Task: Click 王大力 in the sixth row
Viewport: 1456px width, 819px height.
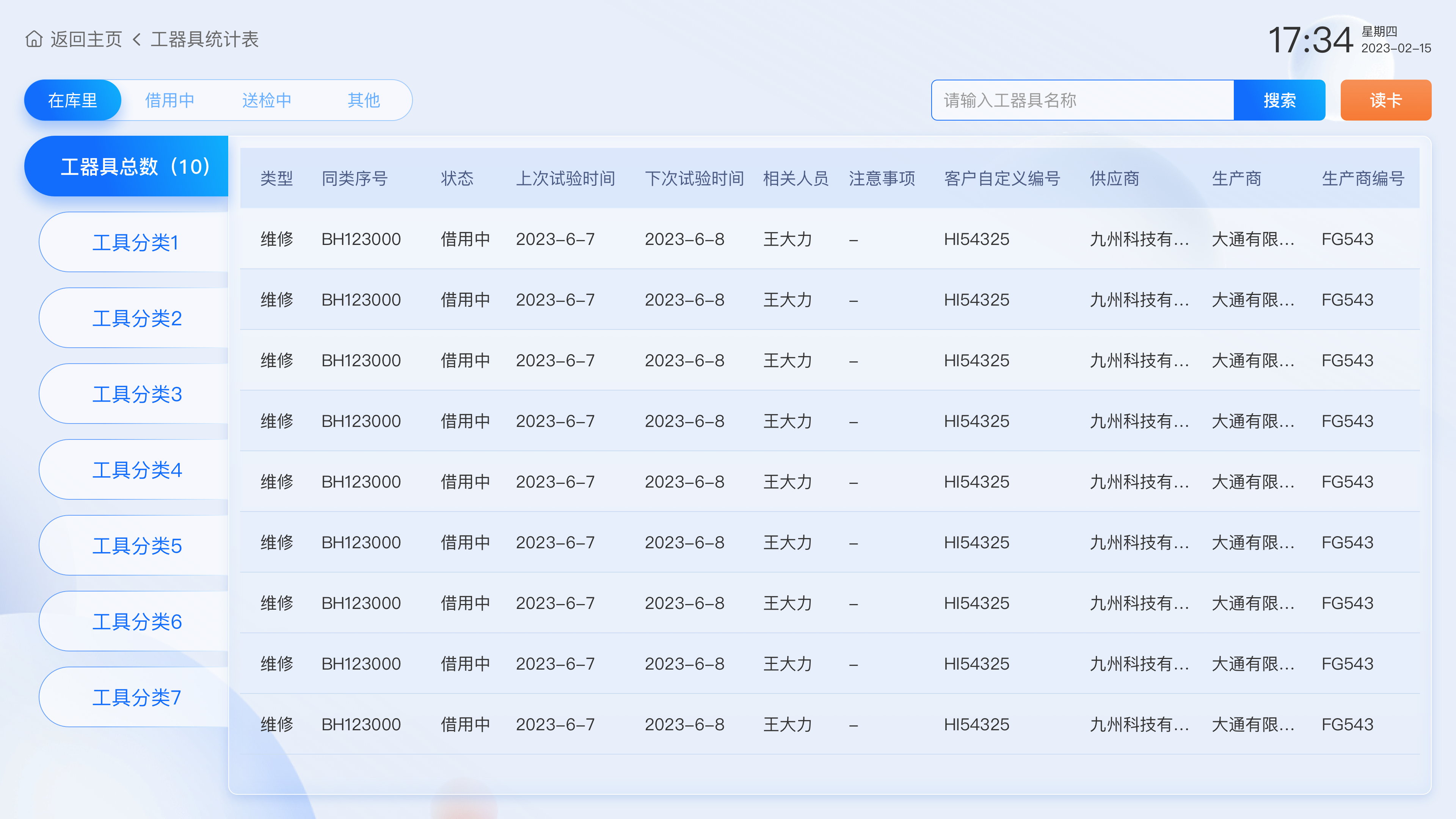Action: (x=788, y=542)
